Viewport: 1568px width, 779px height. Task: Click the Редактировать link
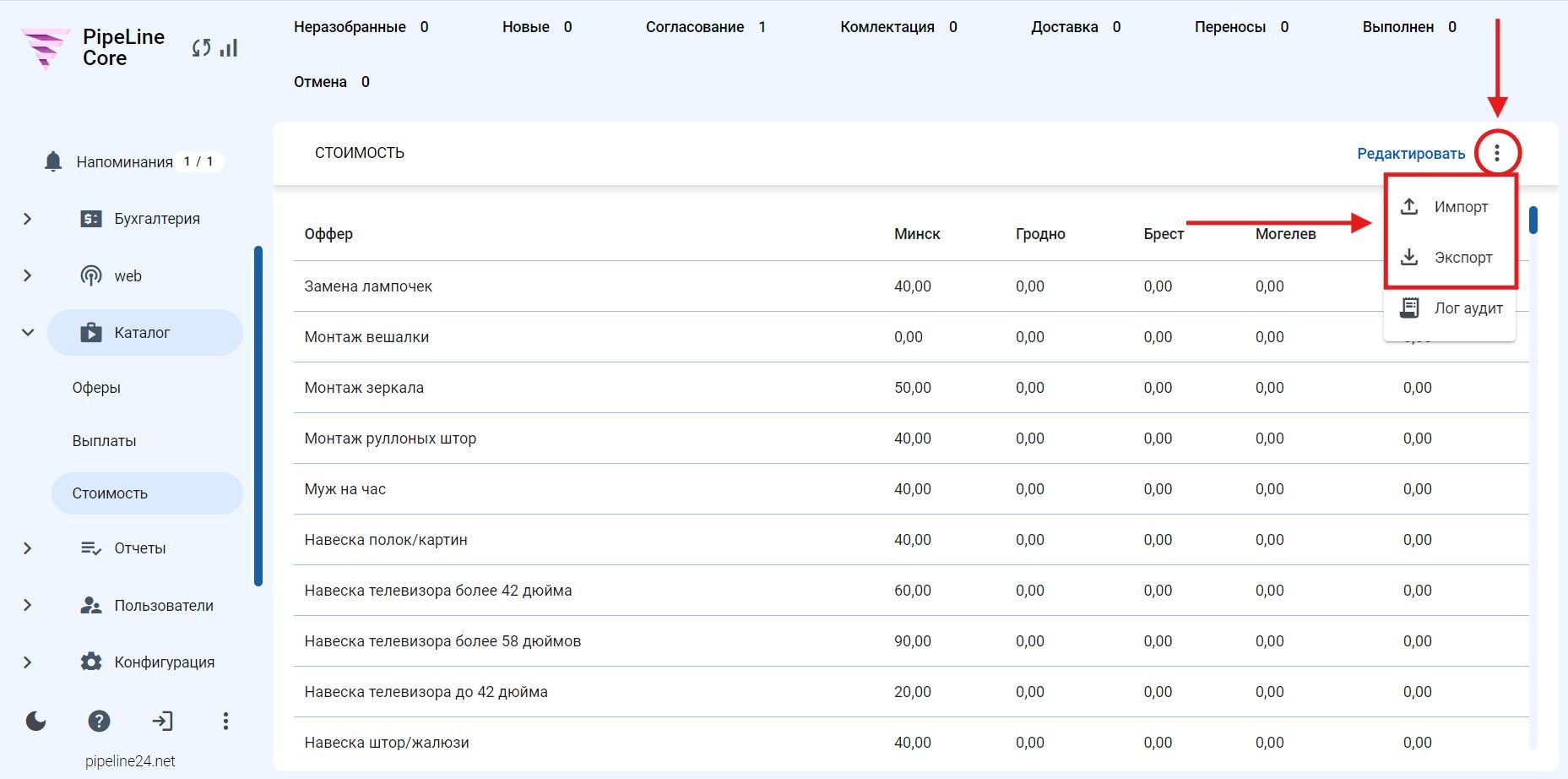[x=1411, y=154]
